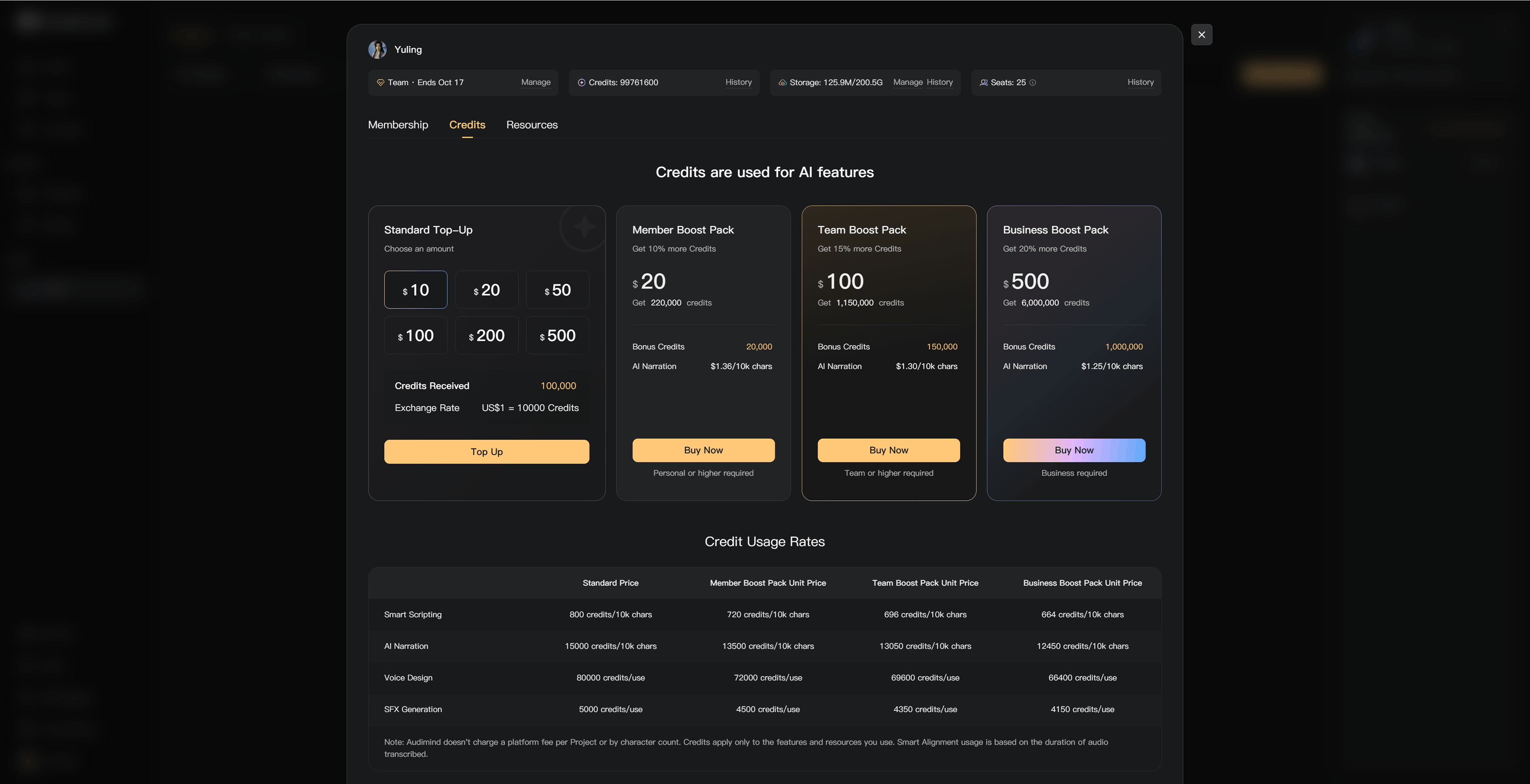Click the Business Boost Pack Unit Price header
1530x784 pixels.
tap(1082, 583)
